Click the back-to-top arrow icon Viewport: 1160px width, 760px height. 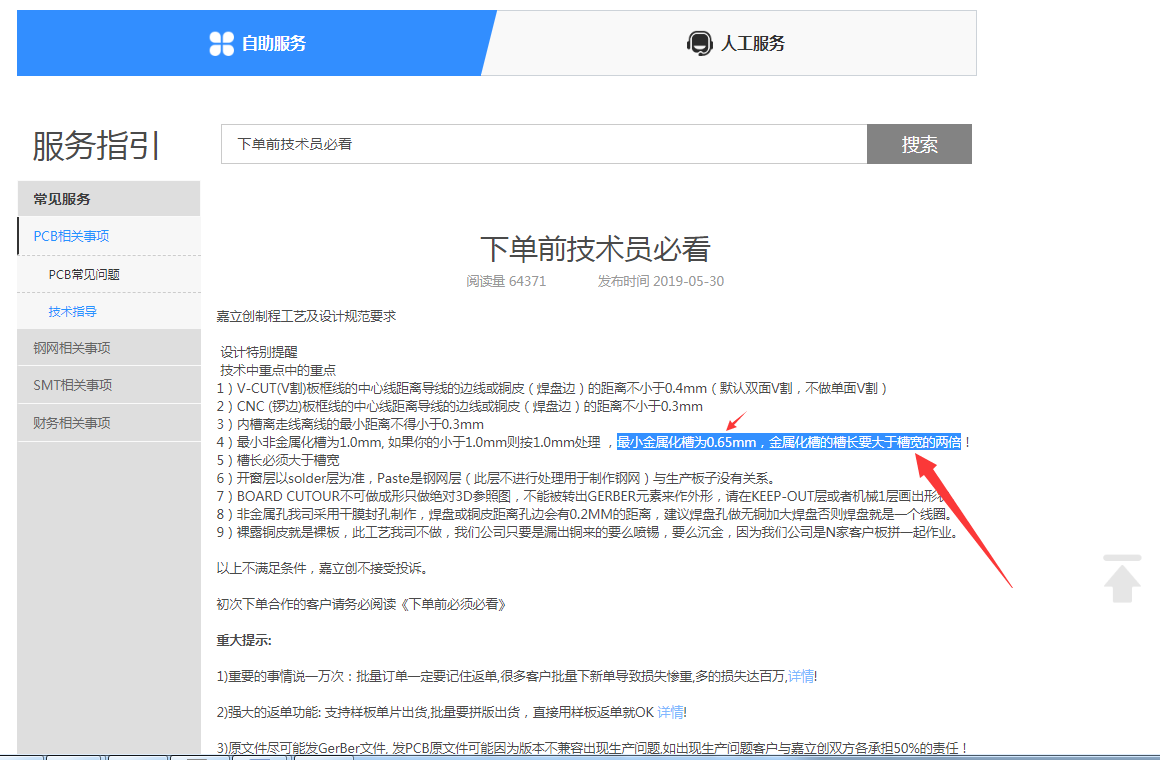[x=1122, y=579]
